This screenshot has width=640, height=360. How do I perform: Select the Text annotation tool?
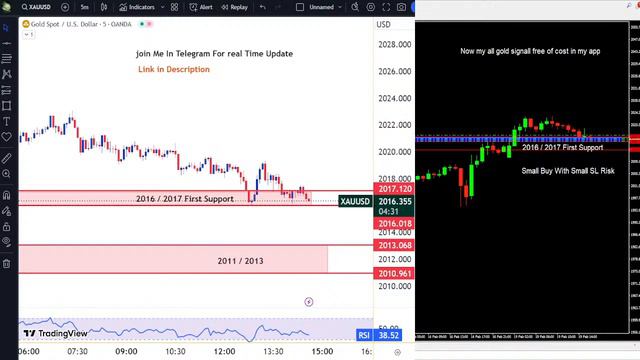pos(6,121)
